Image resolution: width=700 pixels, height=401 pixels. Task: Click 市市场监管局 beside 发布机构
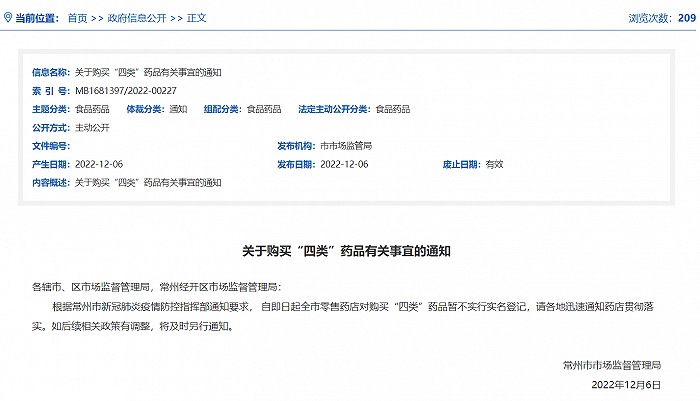346,146
